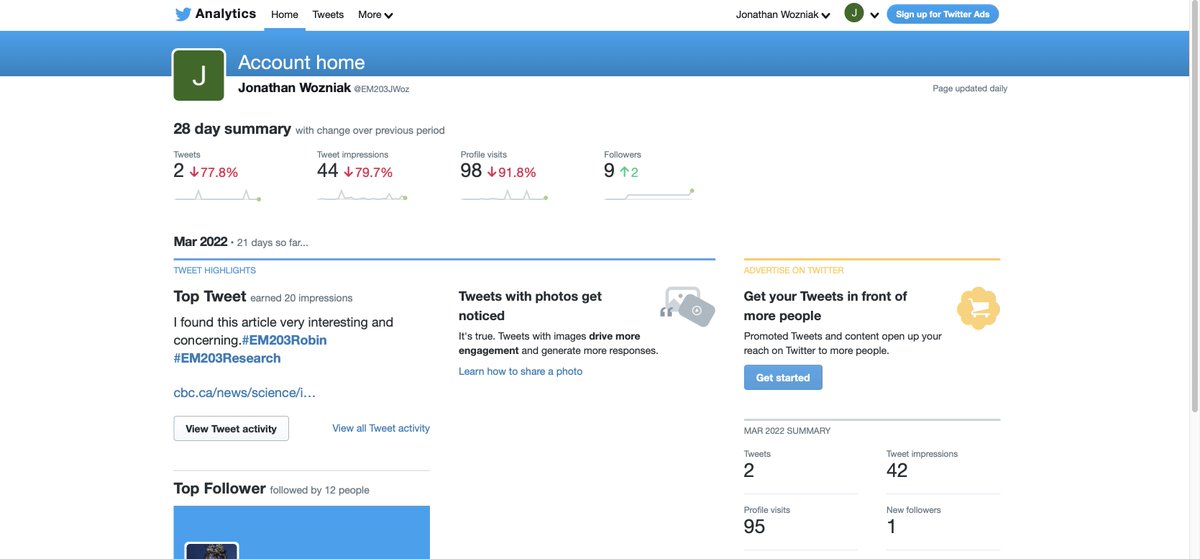
Task: Click the Followers sparkline chart
Action: pyautogui.click(x=649, y=194)
